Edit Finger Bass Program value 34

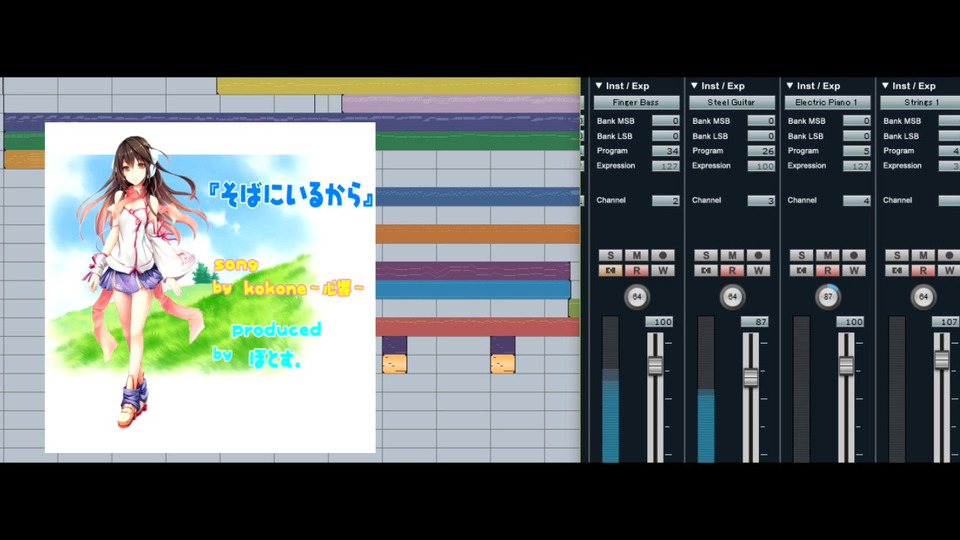pyautogui.click(x=666, y=151)
